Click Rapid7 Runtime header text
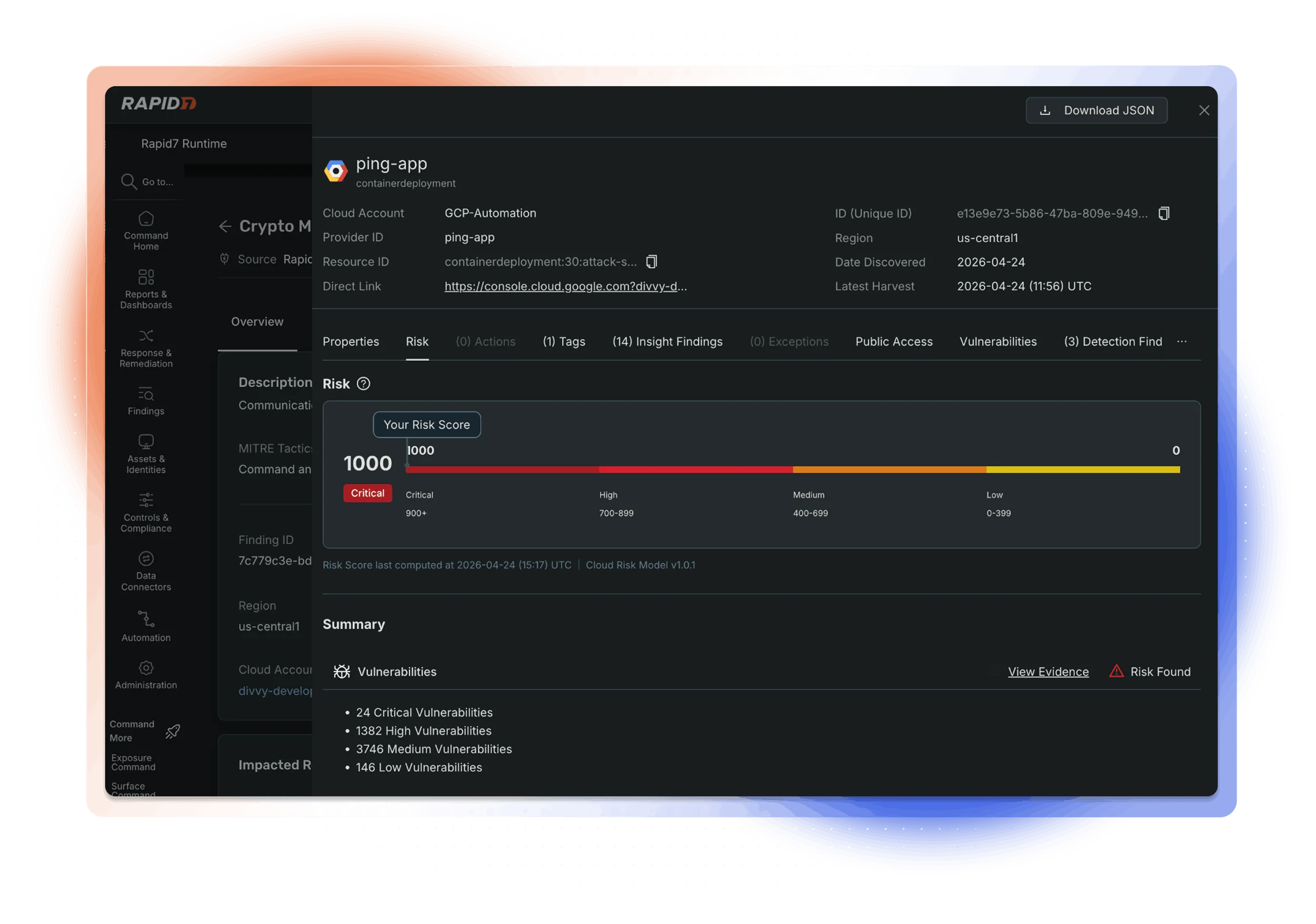Screen dimensions: 1316x924 coord(184,144)
